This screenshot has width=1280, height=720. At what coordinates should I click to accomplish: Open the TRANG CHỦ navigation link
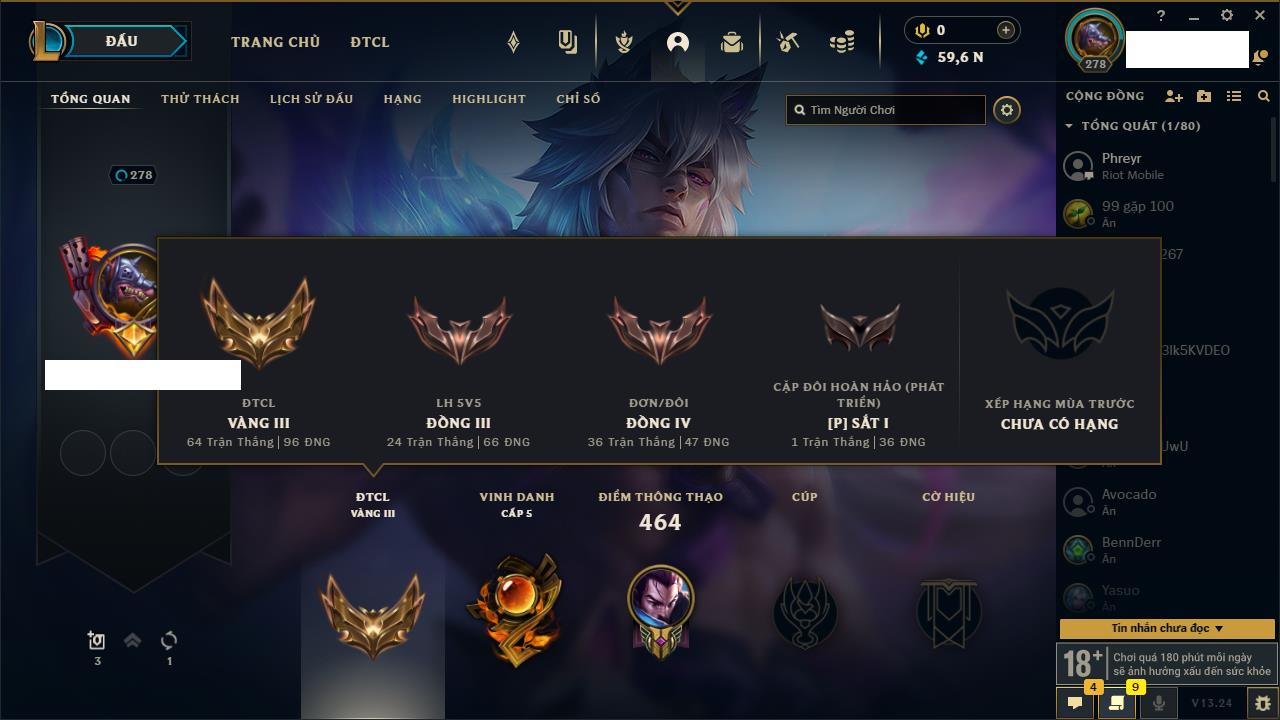(275, 42)
